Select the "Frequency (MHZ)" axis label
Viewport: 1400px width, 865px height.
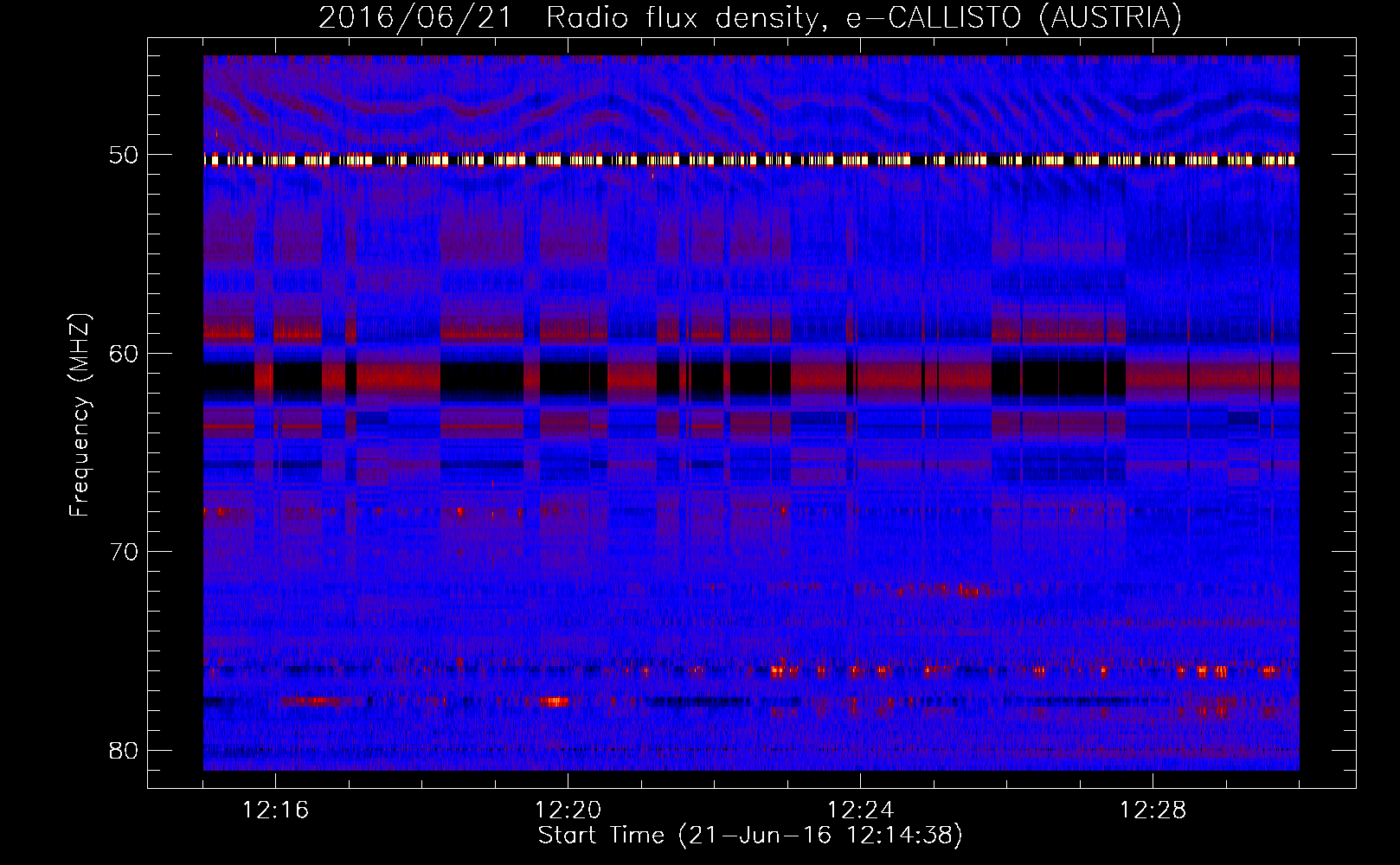click(x=80, y=415)
